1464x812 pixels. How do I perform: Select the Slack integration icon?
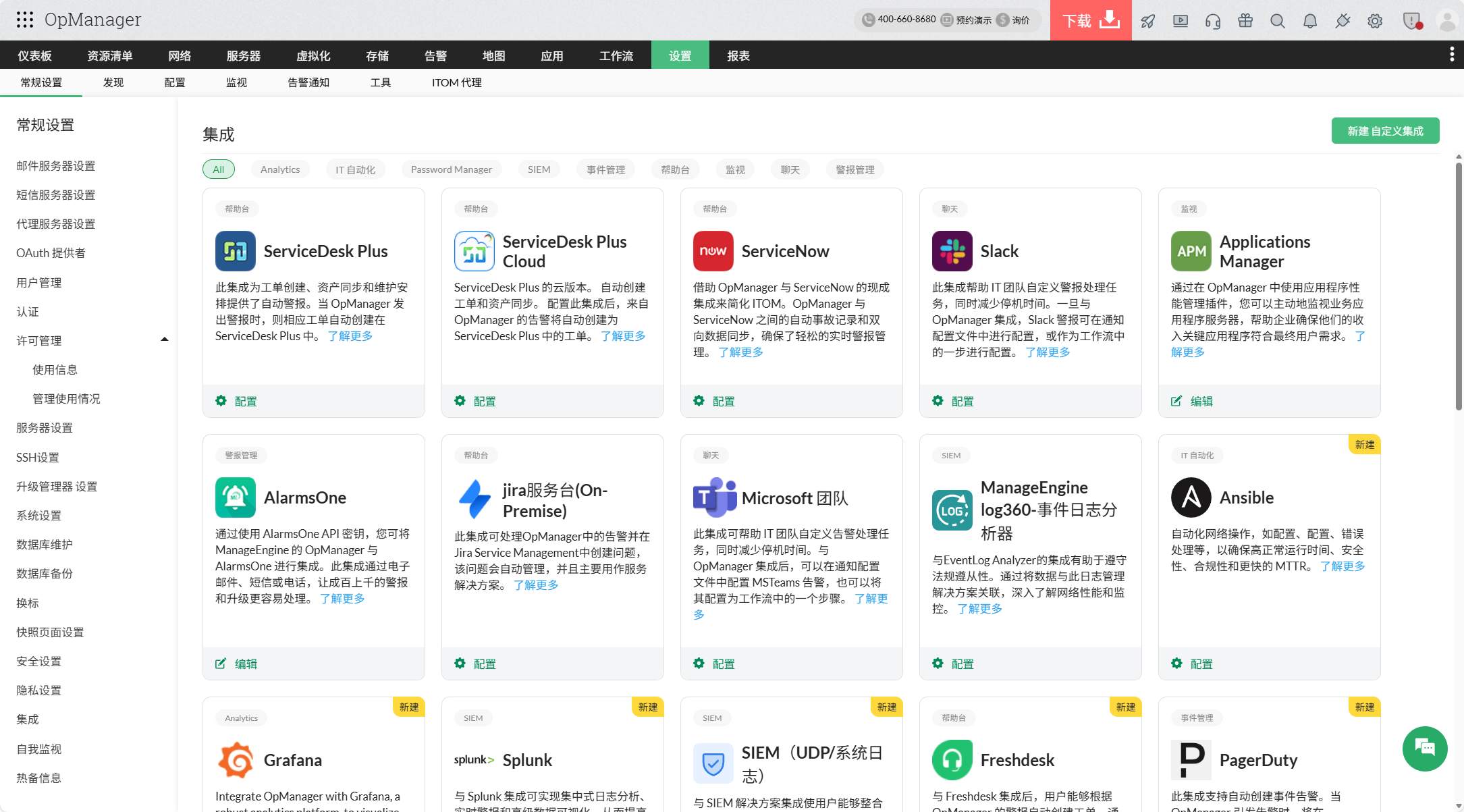pos(952,250)
